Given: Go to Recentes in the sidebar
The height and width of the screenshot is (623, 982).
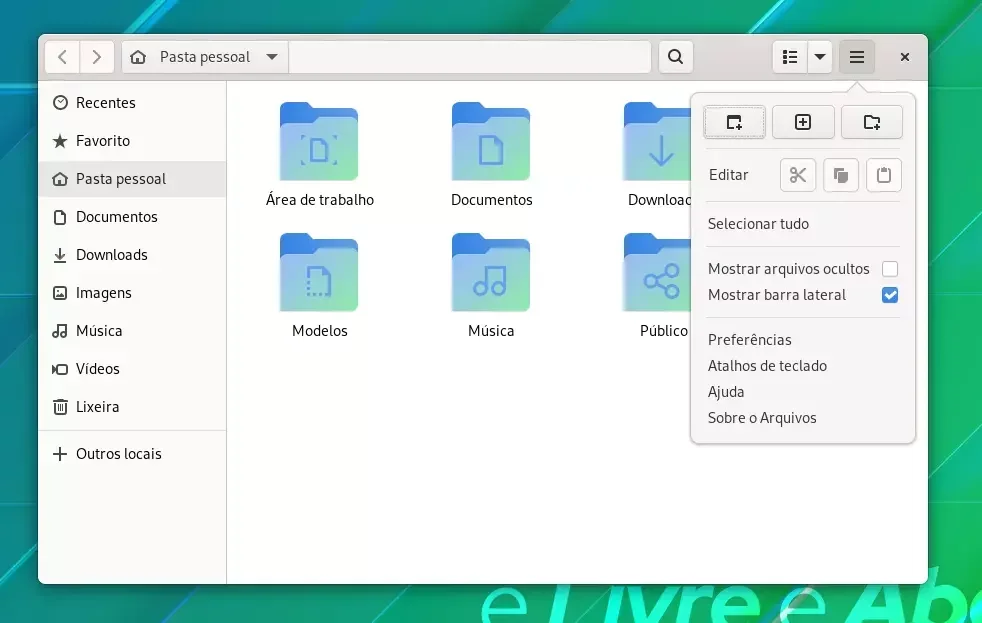Looking at the screenshot, I should [x=132, y=103].
